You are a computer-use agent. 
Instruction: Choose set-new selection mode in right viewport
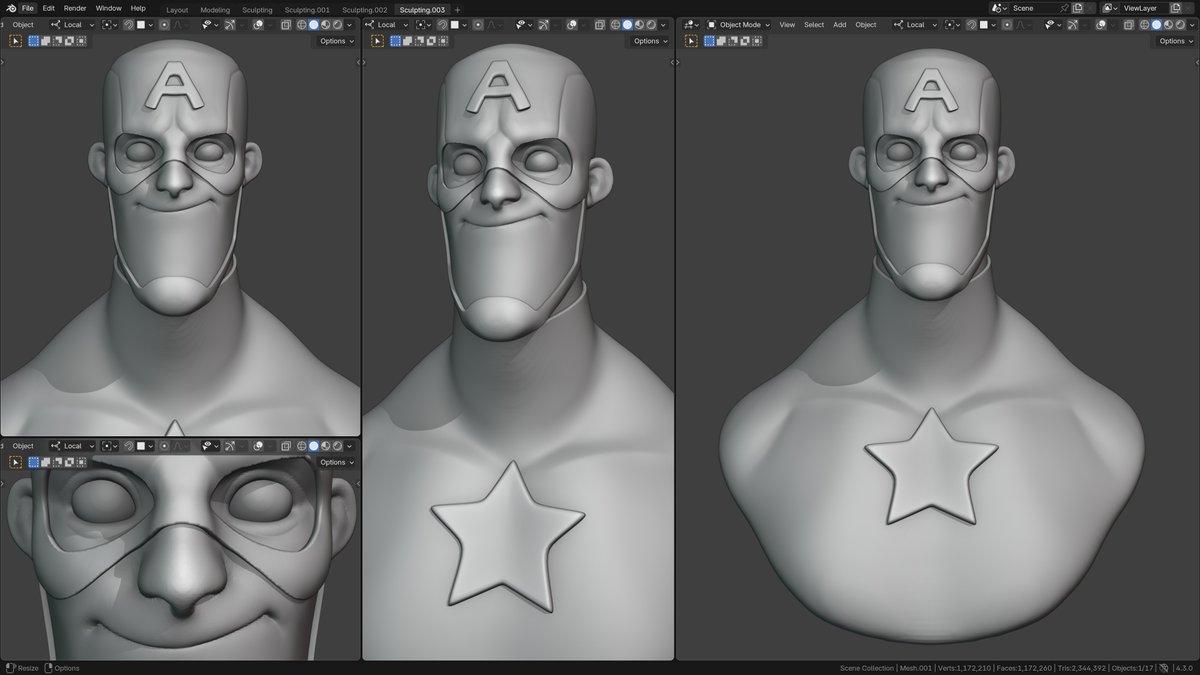(709, 41)
